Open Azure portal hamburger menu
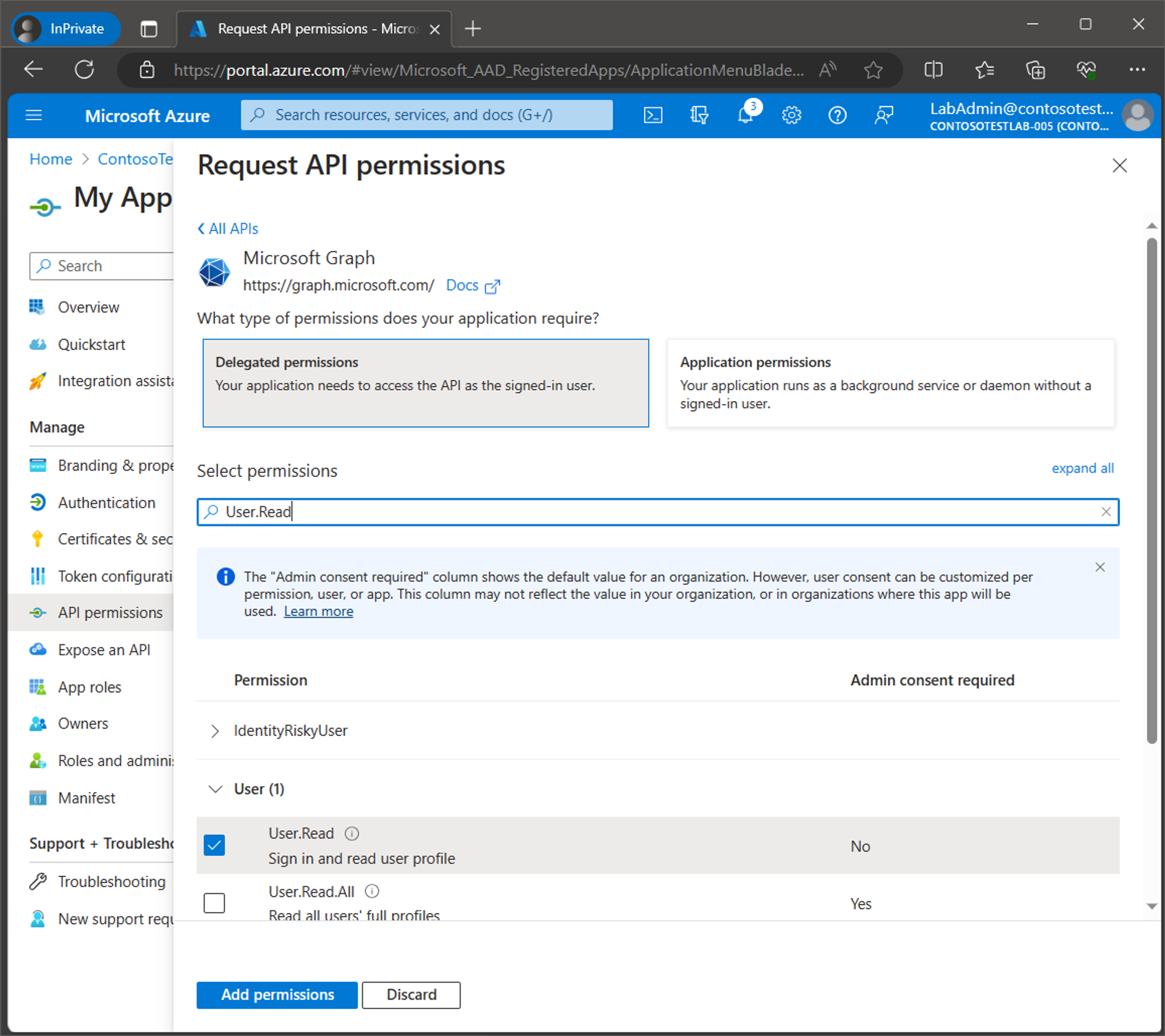 (x=34, y=116)
